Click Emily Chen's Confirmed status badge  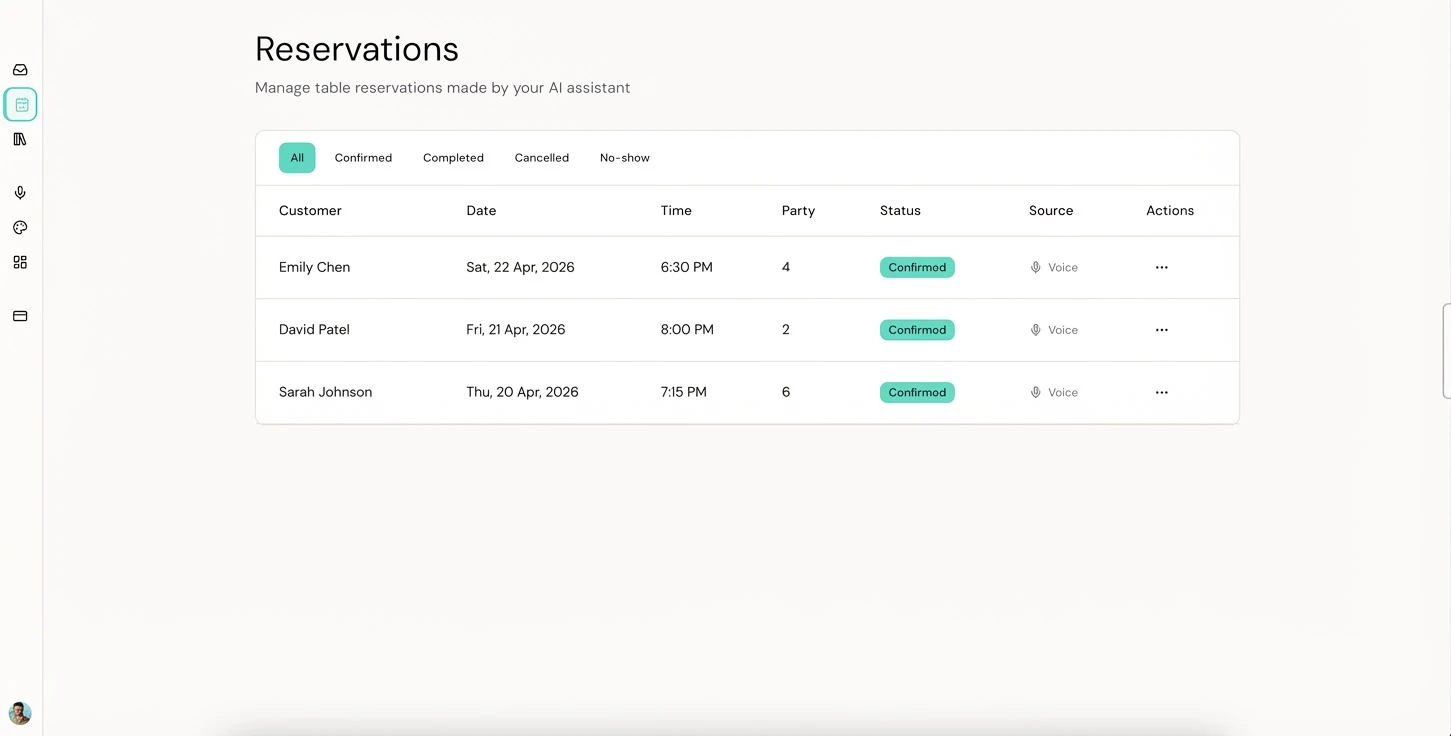point(917,268)
